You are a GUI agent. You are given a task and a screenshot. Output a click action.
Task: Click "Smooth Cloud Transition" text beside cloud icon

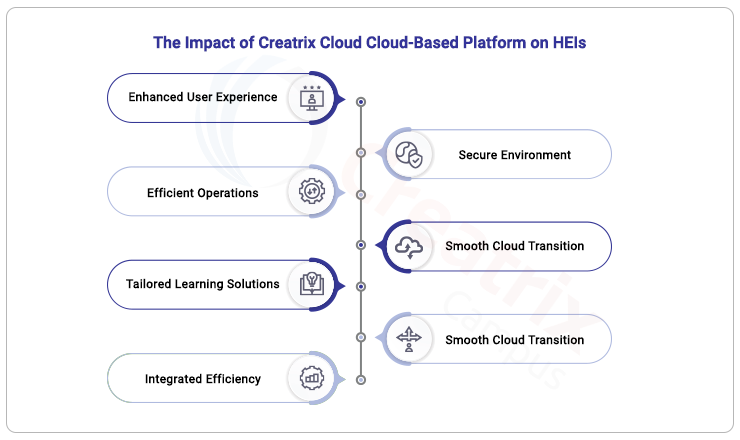(514, 246)
